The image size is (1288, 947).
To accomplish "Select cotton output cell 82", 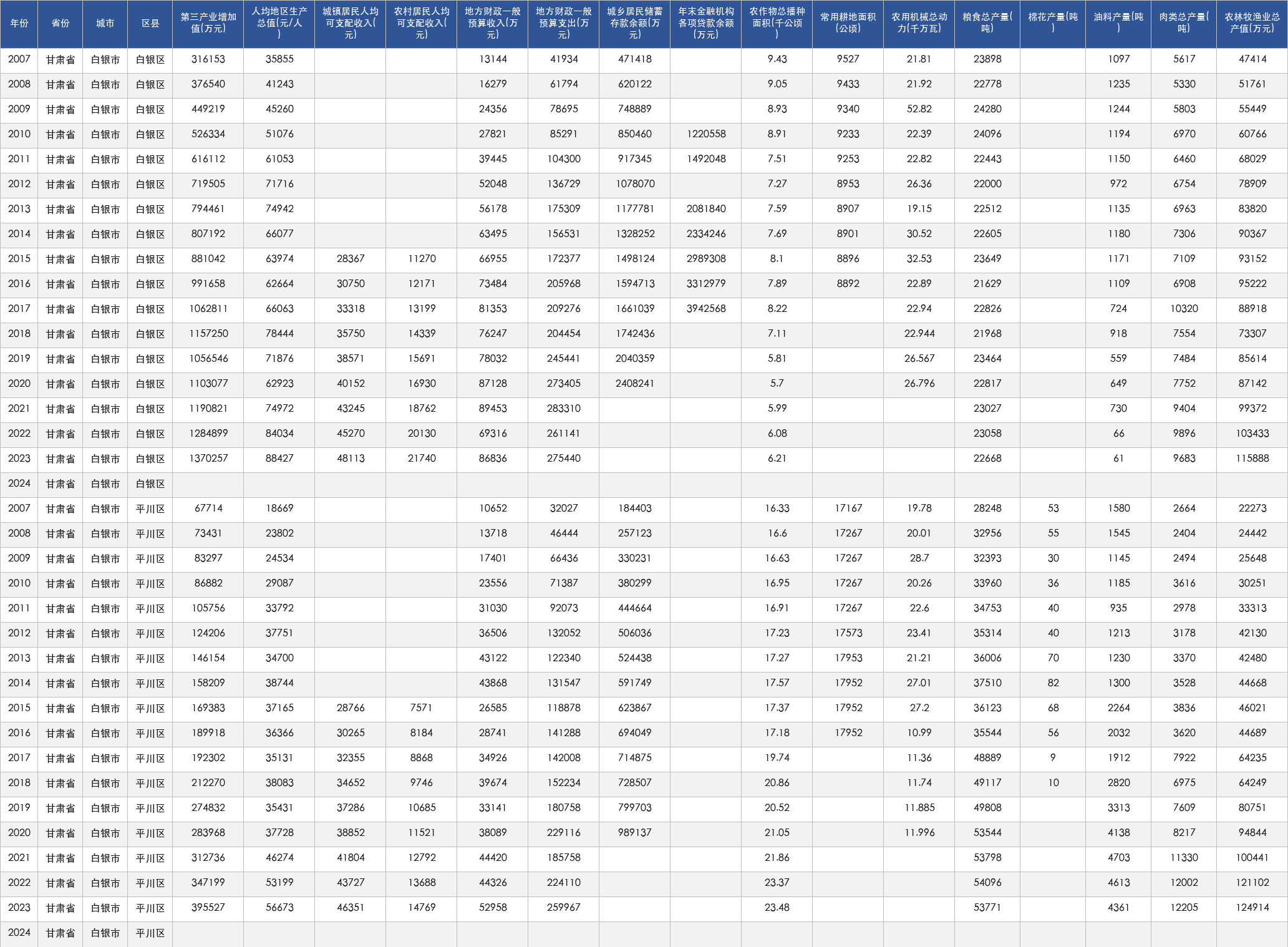I will tap(1053, 683).
